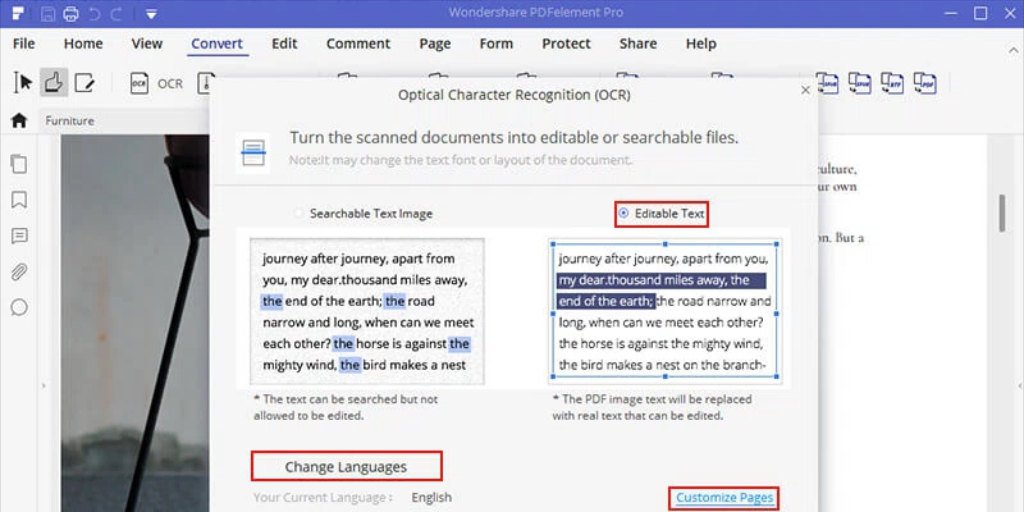Viewport: 1024px width, 512px height.
Task: Click the Redo arrow in the title bar
Action: [118, 14]
